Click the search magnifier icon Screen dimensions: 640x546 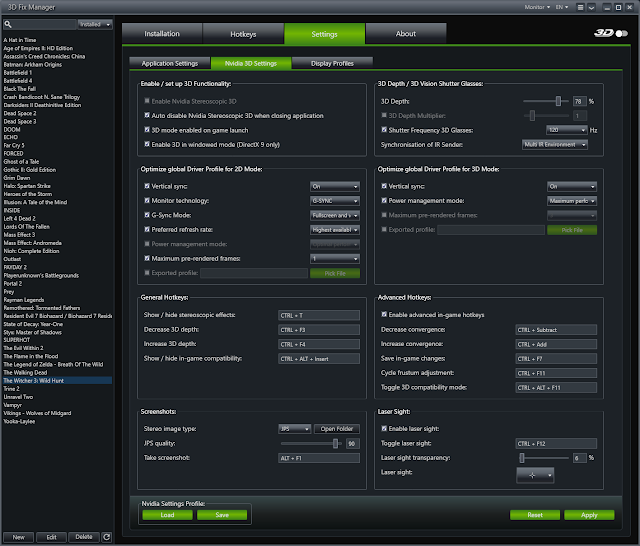point(8,24)
